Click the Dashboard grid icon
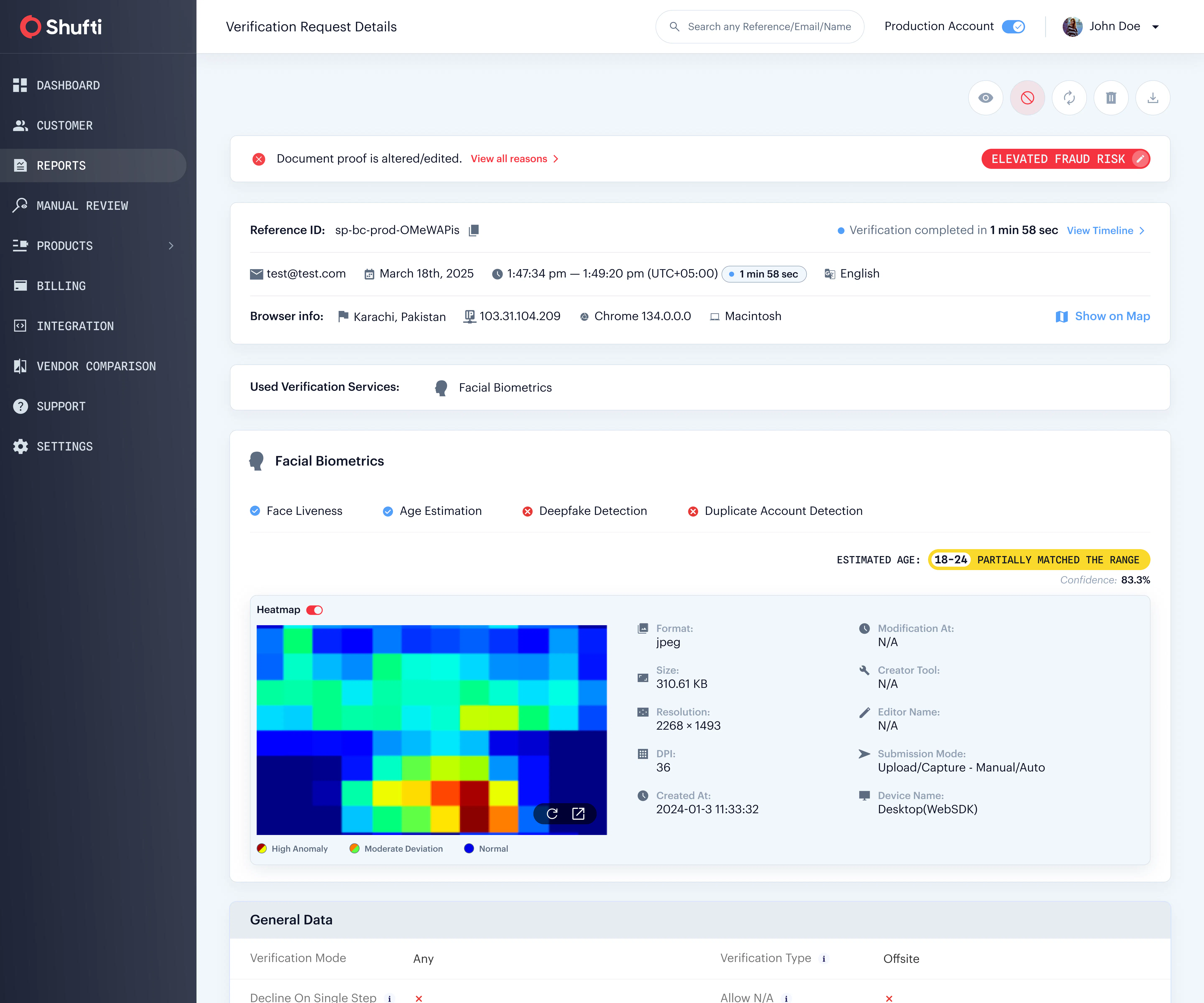 tap(20, 85)
